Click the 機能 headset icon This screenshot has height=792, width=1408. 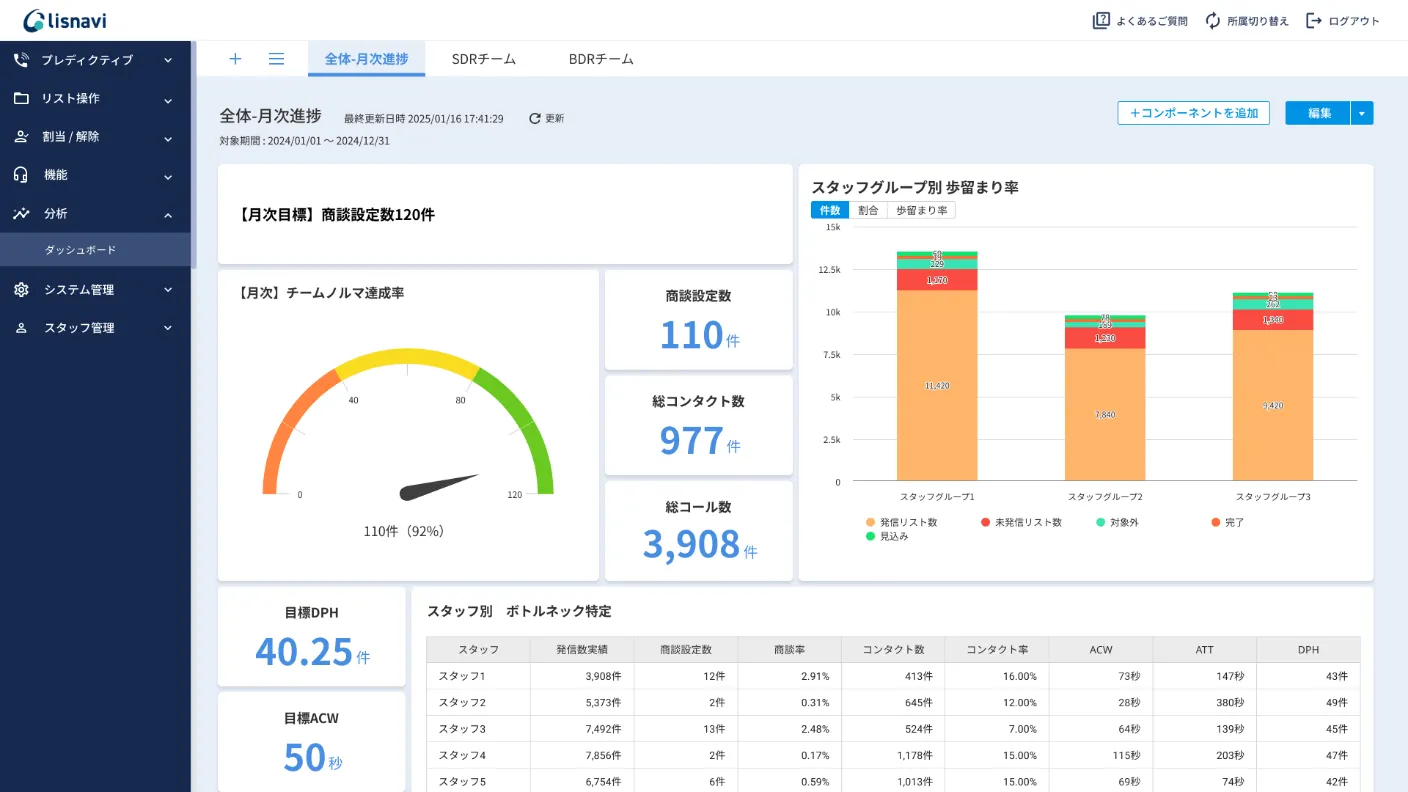(x=21, y=175)
